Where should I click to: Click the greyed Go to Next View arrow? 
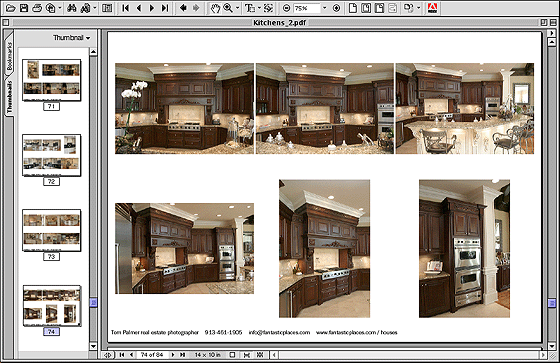[x=196, y=8]
